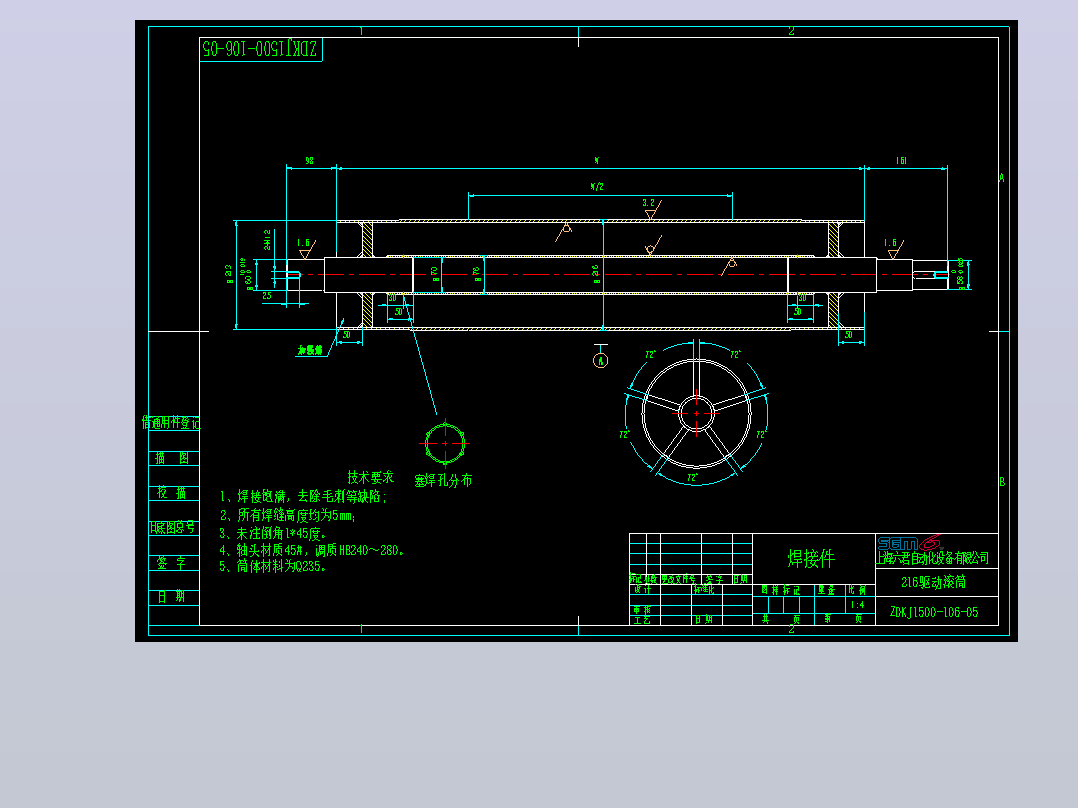Select note 4 about 轴头材质 45# HB240~280

312,550
